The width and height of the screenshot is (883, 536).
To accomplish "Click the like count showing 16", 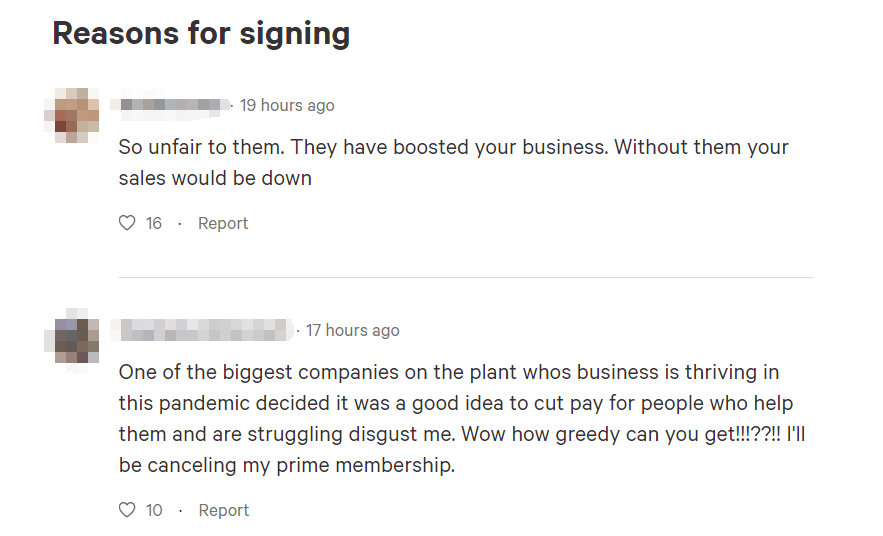I will click(154, 223).
